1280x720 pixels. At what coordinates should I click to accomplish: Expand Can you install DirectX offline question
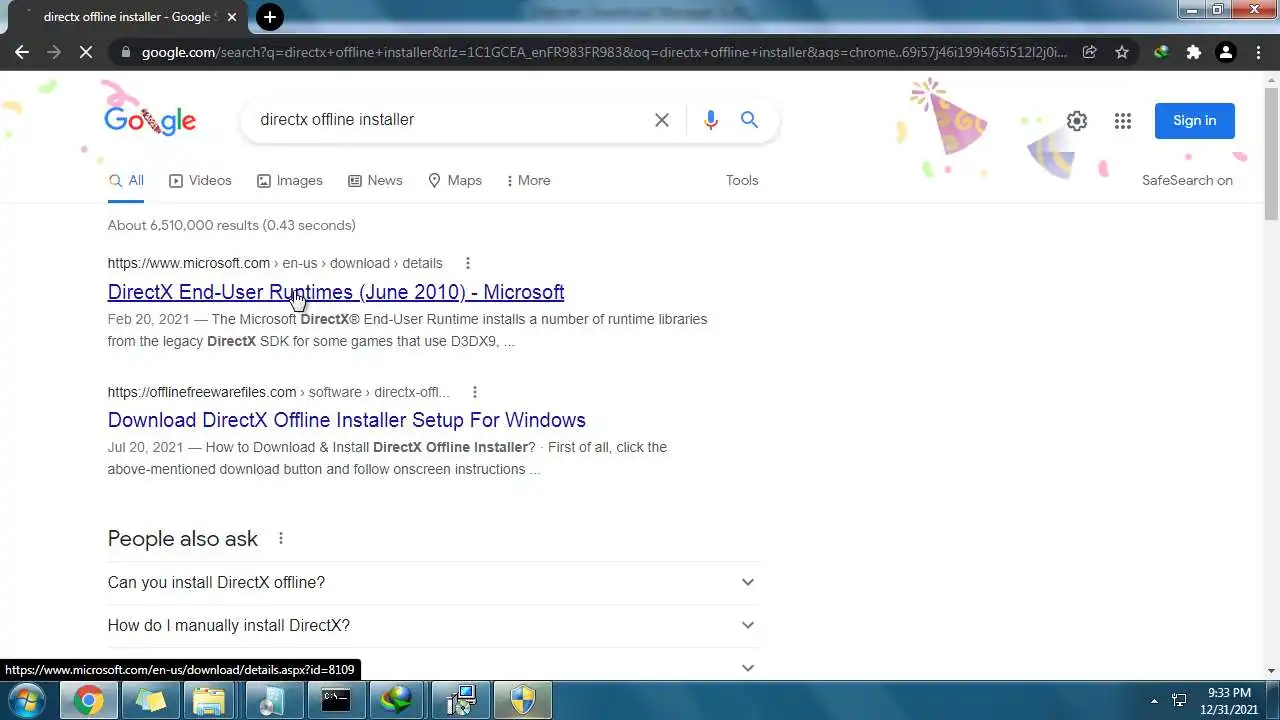click(433, 583)
